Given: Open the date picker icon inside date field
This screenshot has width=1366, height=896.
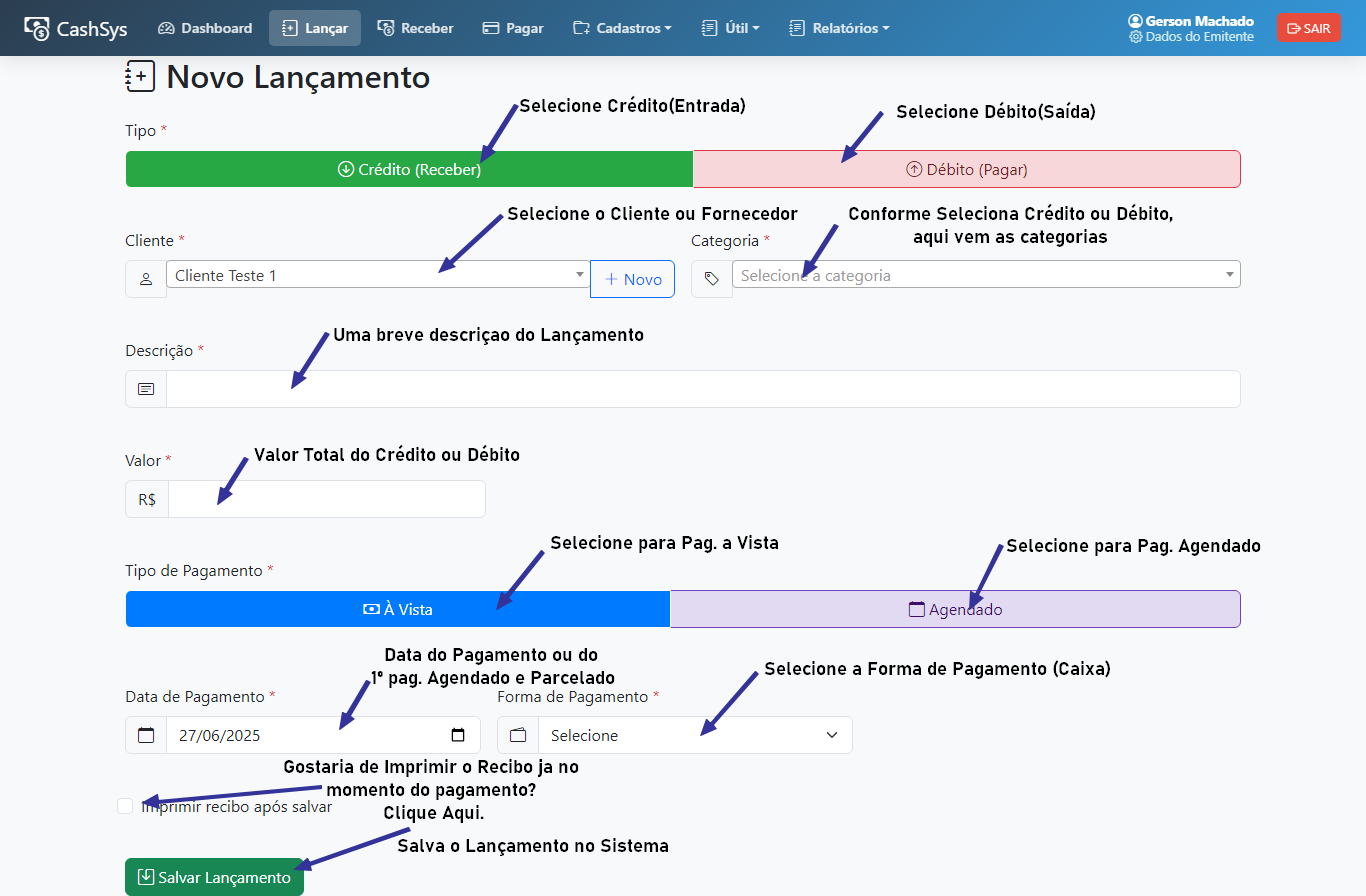Looking at the screenshot, I should pyautogui.click(x=458, y=735).
